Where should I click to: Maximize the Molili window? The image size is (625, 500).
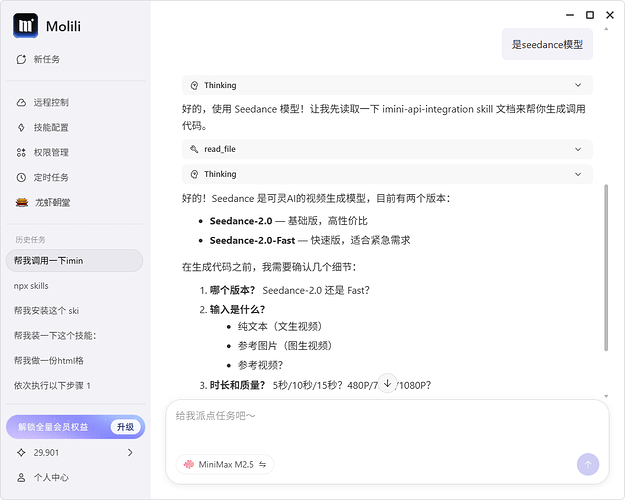[590, 15]
